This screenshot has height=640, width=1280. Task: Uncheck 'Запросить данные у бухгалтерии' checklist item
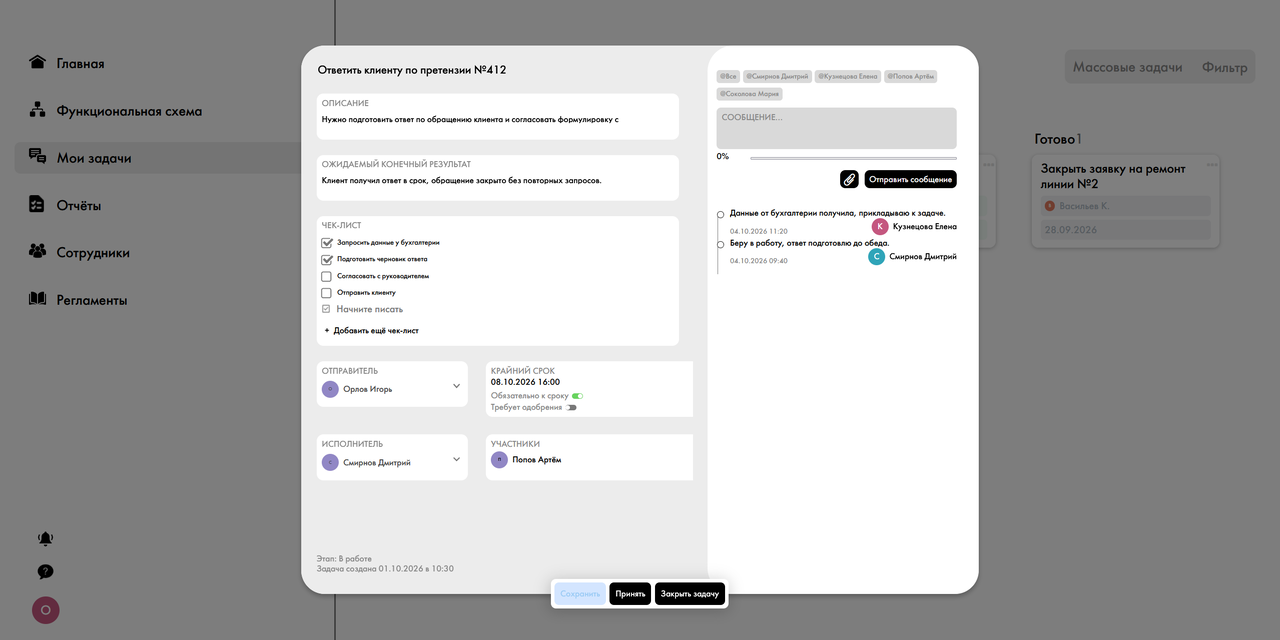327,242
